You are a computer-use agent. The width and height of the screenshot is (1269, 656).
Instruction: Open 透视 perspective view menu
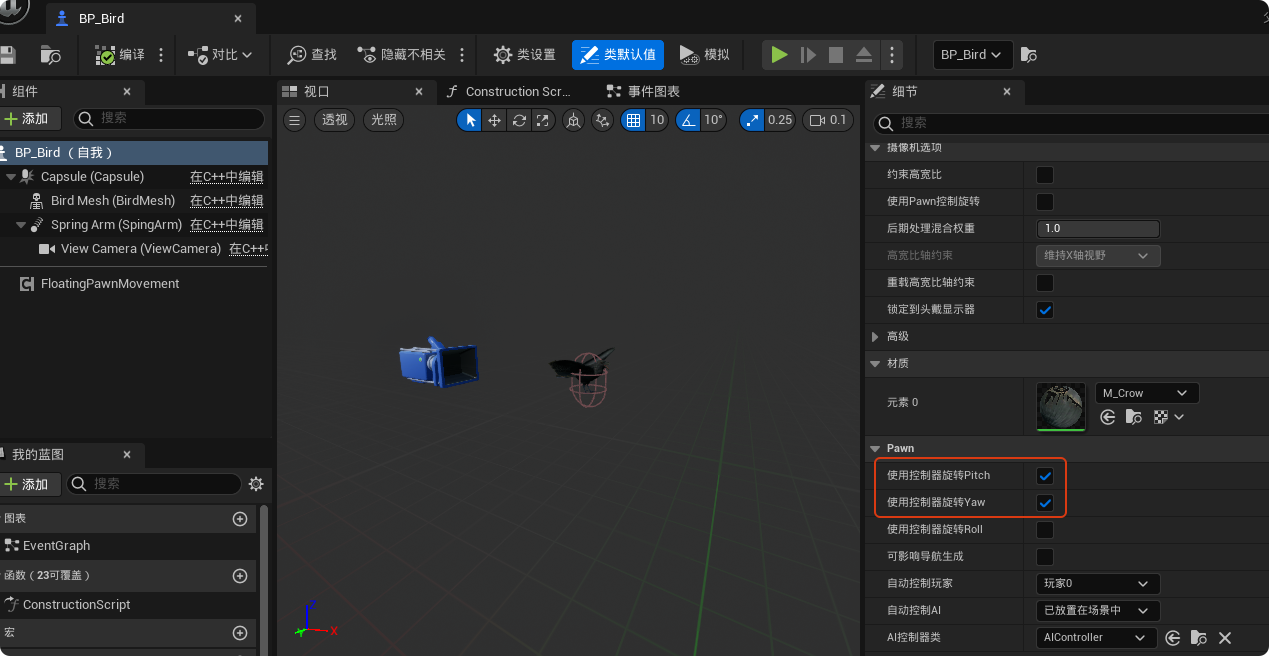(x=334, y=120)
